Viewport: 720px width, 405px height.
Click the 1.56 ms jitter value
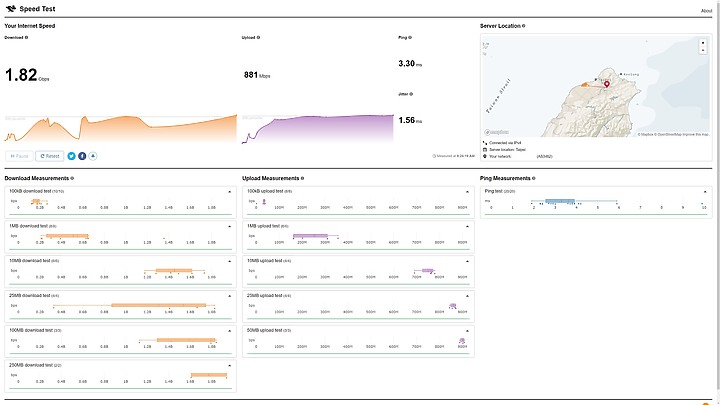pos(410,120)
